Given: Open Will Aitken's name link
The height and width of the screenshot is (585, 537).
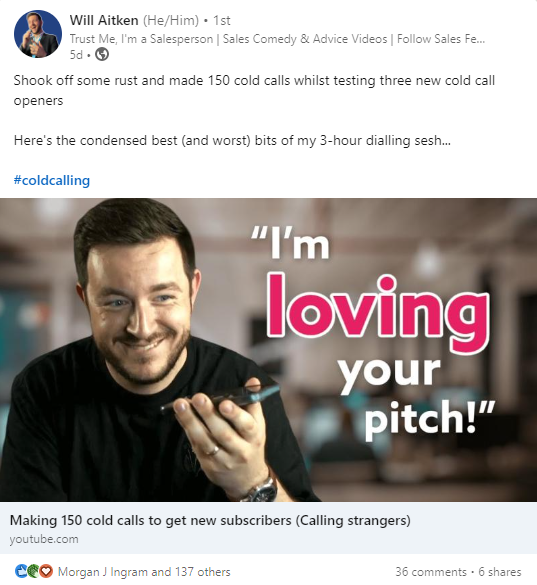Looking at the screenshot, I should tap(104, 20).
